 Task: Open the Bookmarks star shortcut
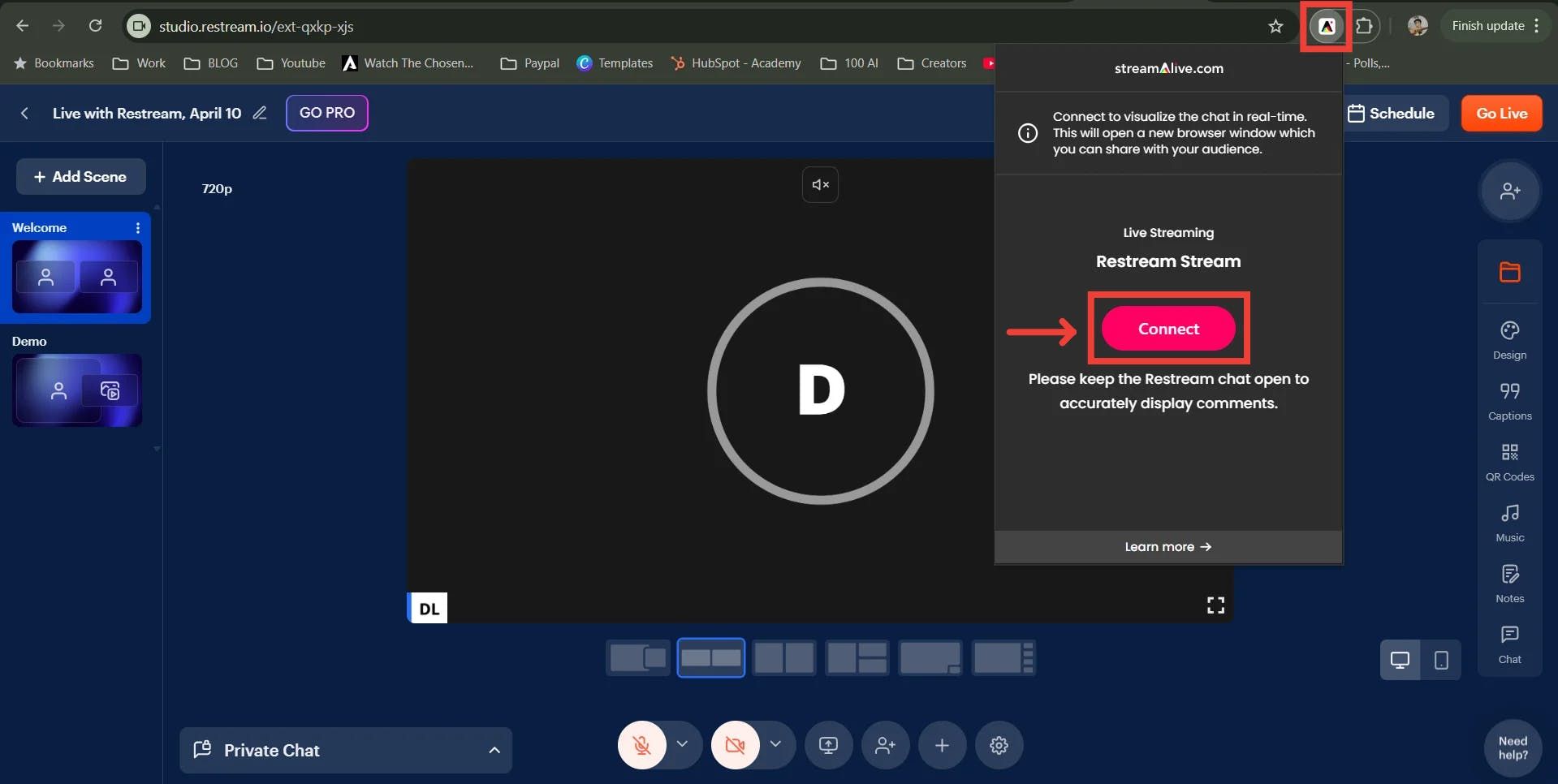coord(54,63)
